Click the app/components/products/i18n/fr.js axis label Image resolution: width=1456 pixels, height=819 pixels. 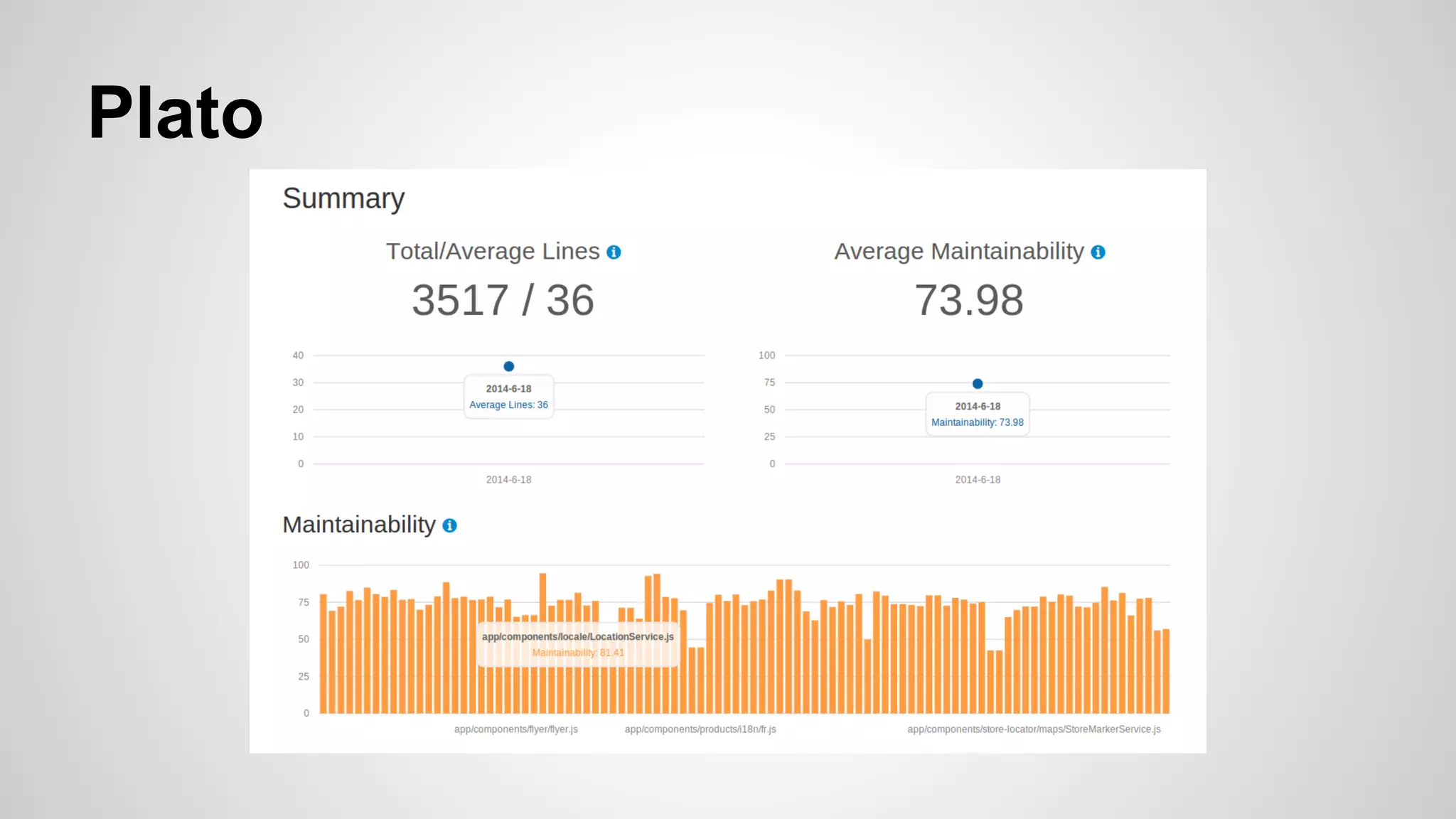click(700, 729)
